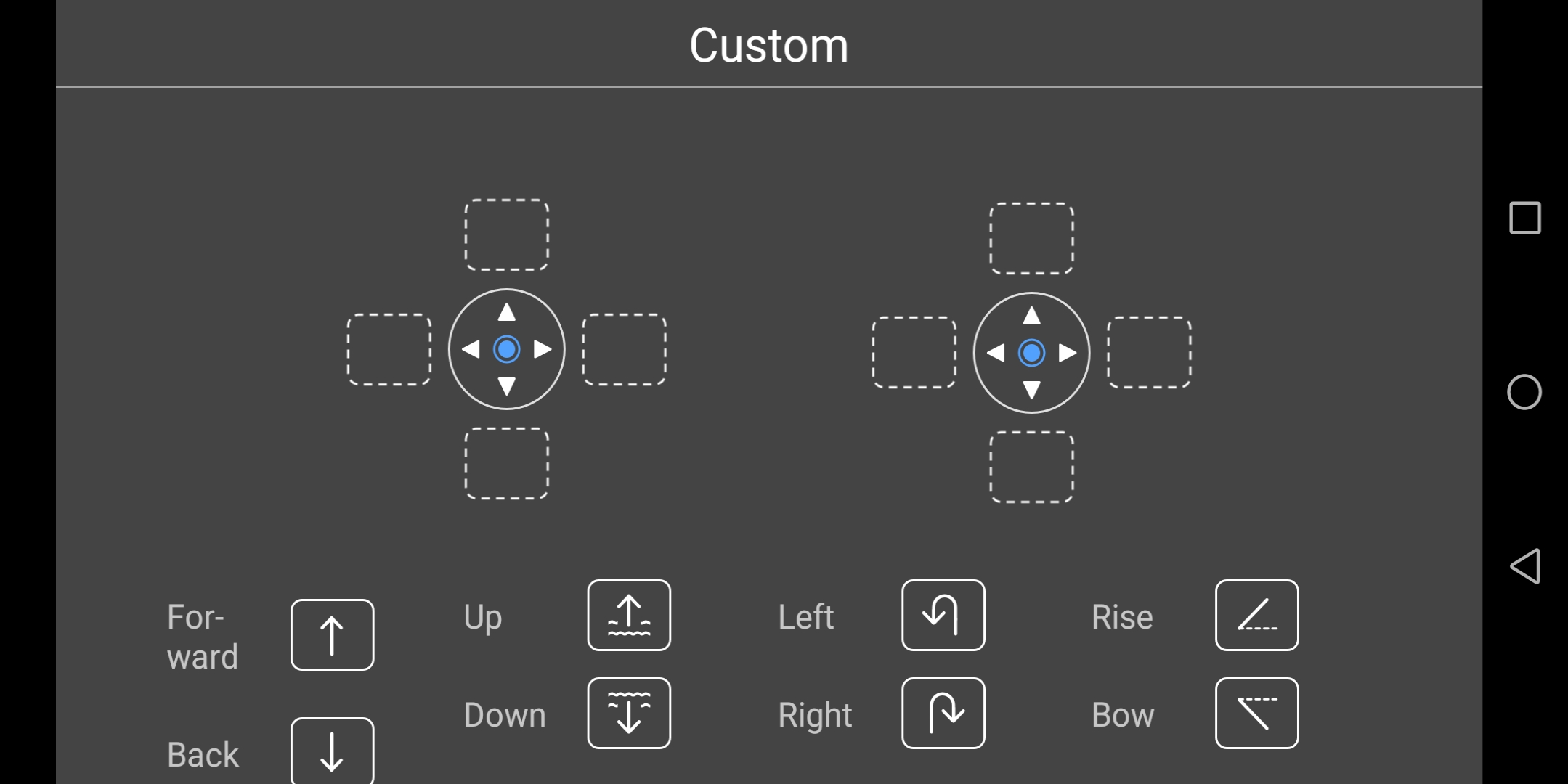
Task: Select the Forward up-arrow icon
Action: coord(332,634)
